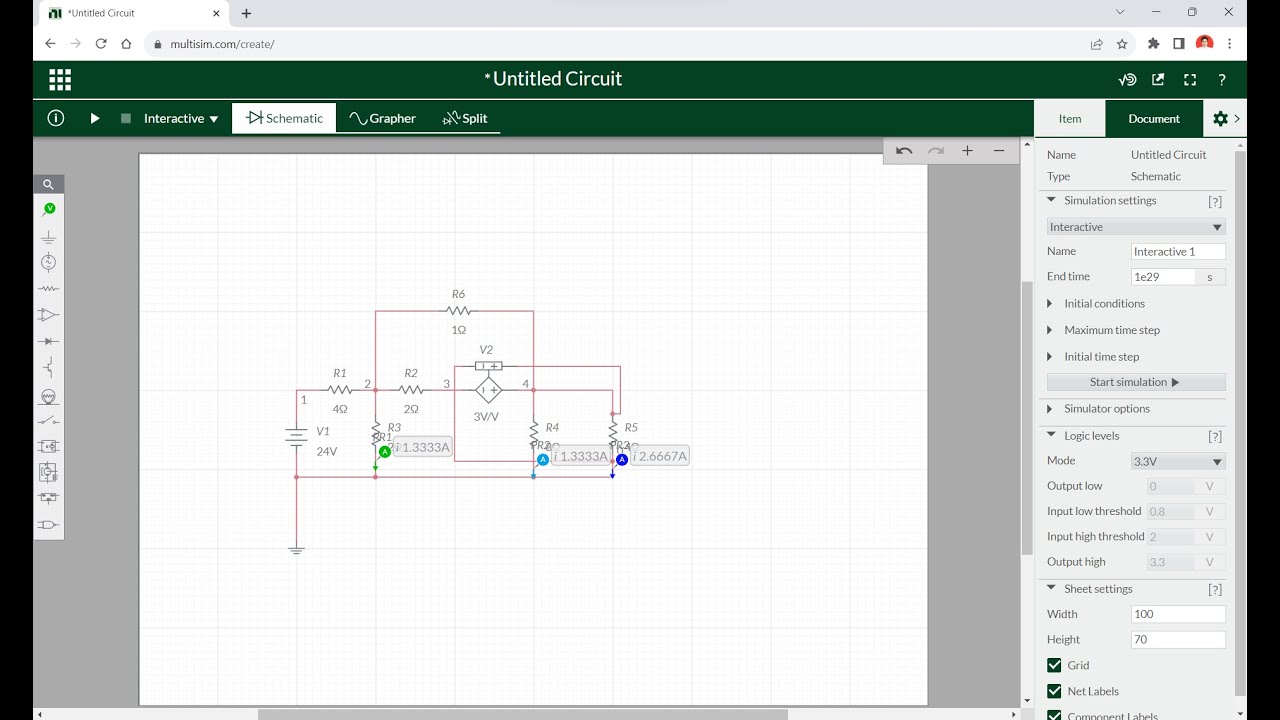
Task: Select resistor R6 on schematic
Action: tap(458, 311)
